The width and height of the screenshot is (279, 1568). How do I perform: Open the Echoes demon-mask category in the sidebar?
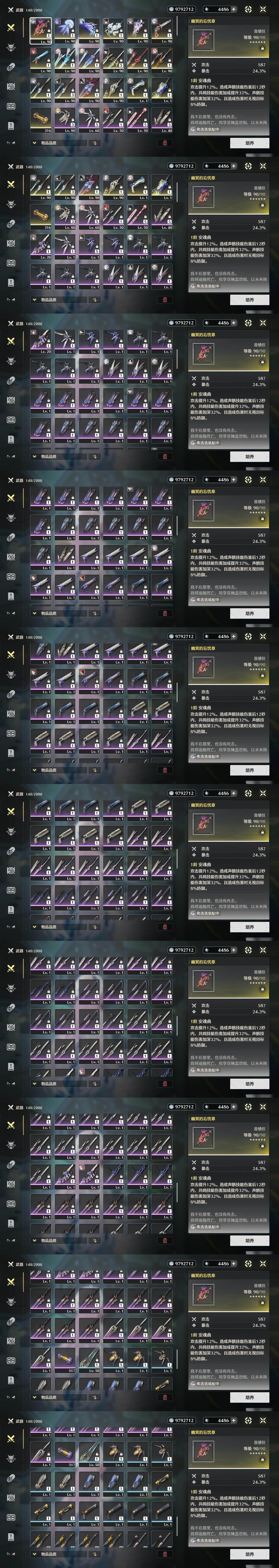click(x=10, y=47)
